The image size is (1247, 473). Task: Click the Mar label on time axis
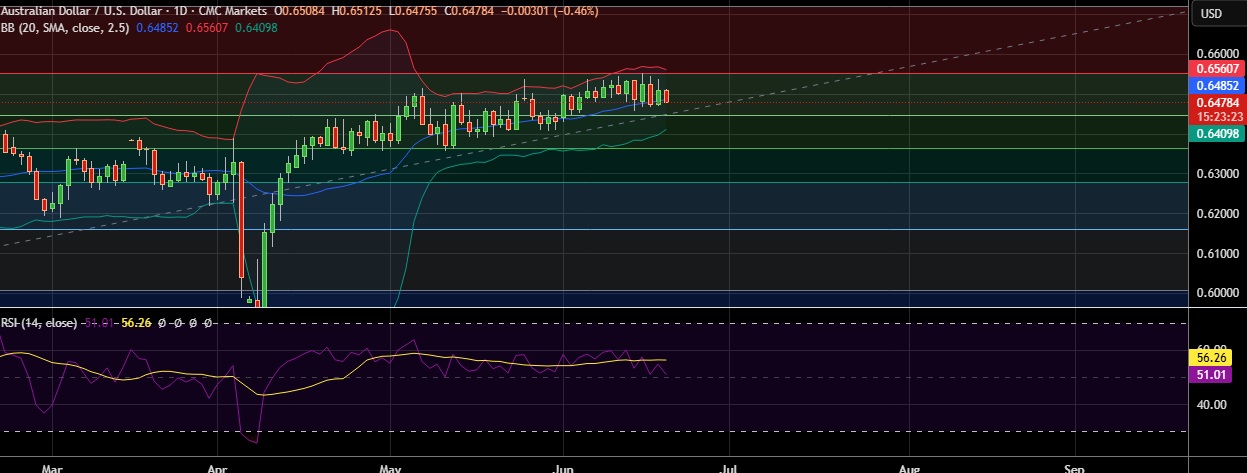[54, 467]
